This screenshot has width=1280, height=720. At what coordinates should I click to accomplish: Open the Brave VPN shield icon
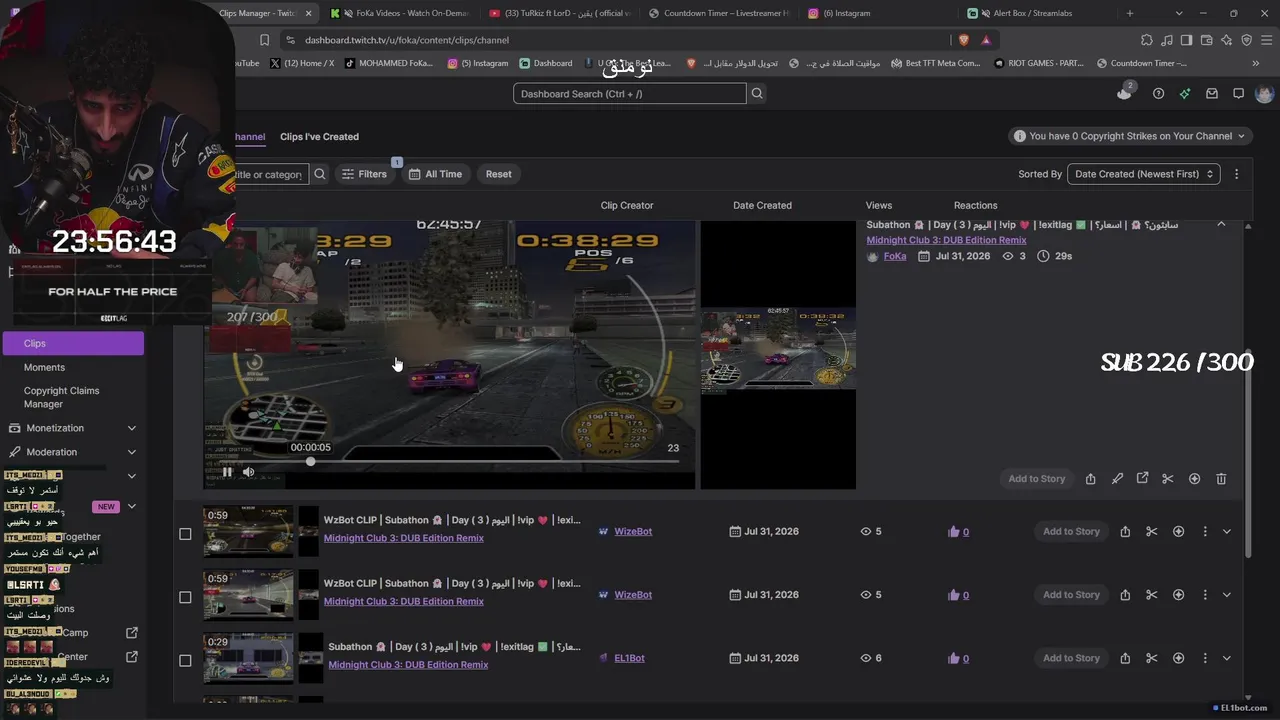[x=1246, y=40]
